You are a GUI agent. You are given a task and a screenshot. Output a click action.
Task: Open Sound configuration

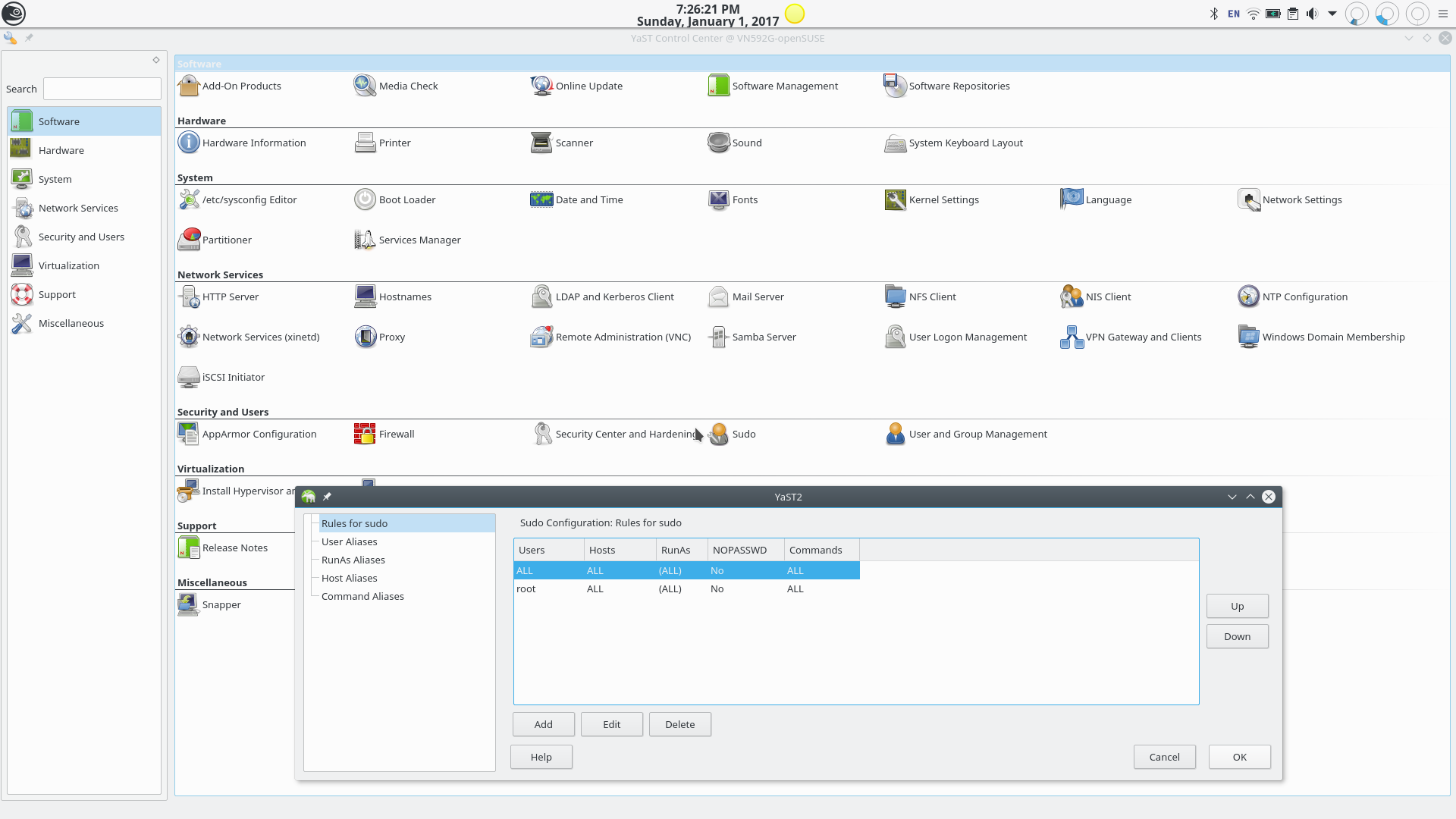(x=734, y=143)
